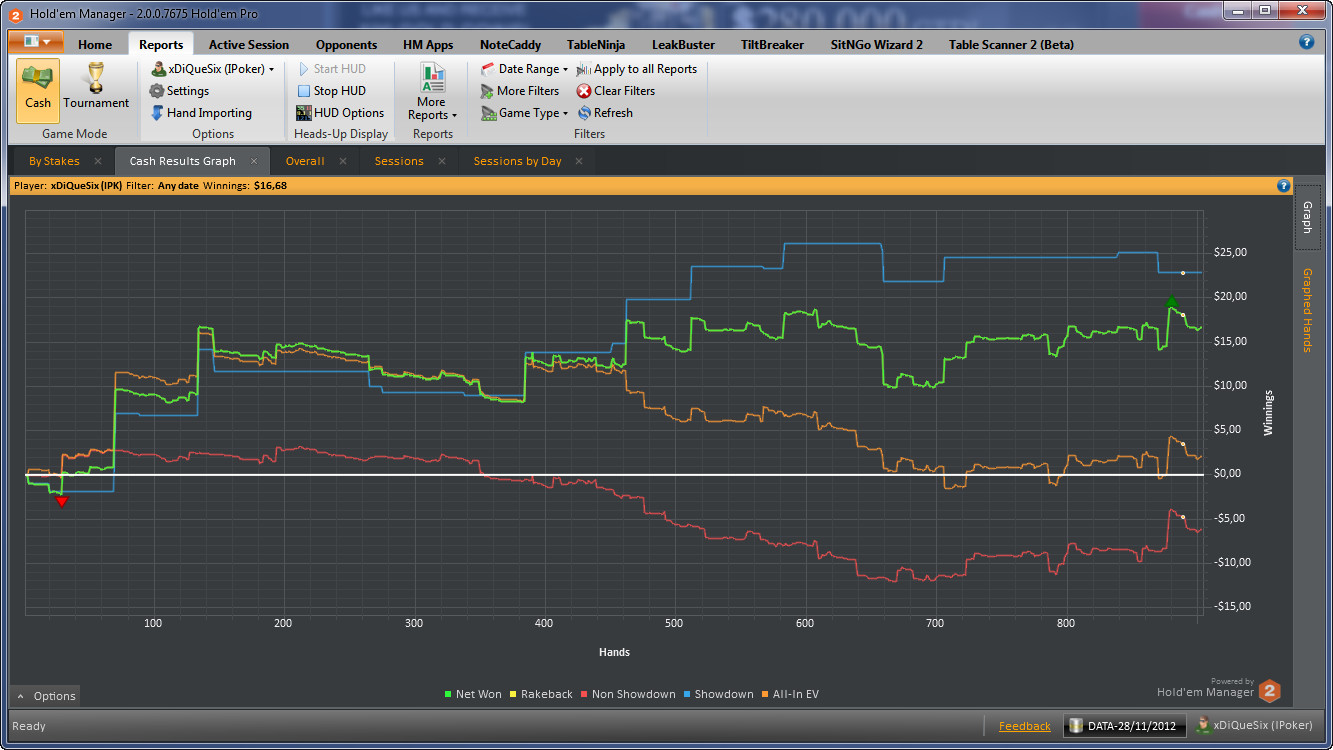Open the More Reports chart icon
The height and width of the screenshot is (750, 1333).
tap(433, 78)
